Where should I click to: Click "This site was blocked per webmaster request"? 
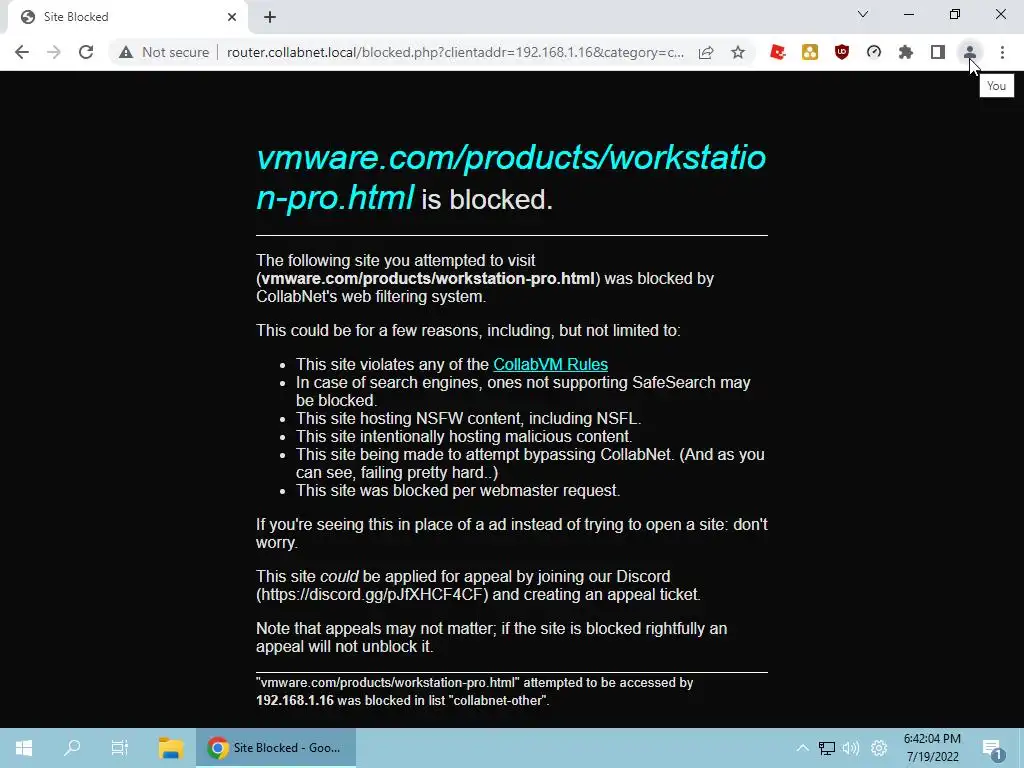point(458,490)
